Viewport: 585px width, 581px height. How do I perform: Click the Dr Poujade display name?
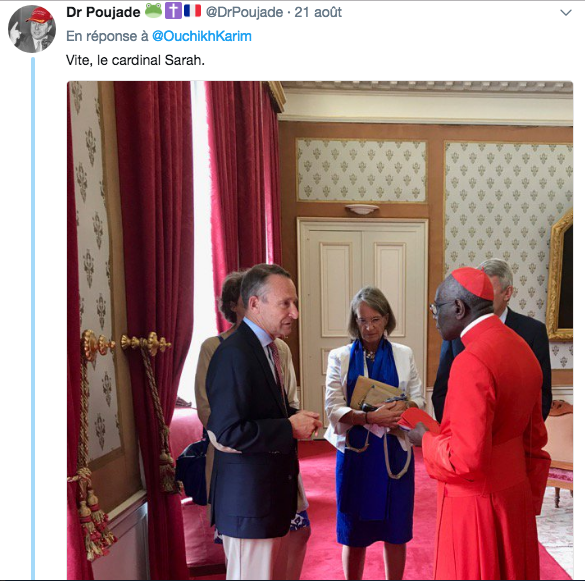click(x=103, y=12)
